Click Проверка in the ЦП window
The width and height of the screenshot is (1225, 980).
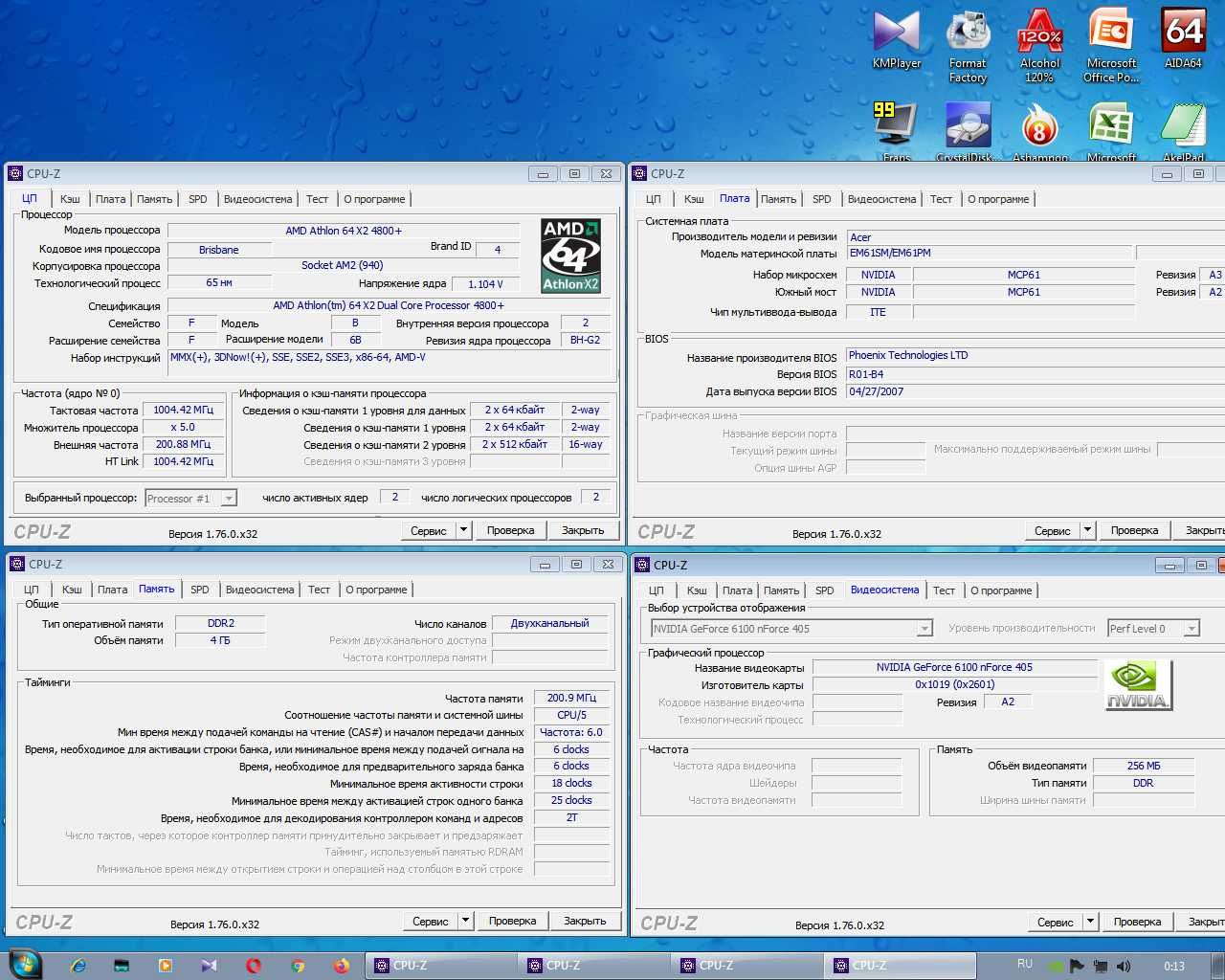pos(510,530)
